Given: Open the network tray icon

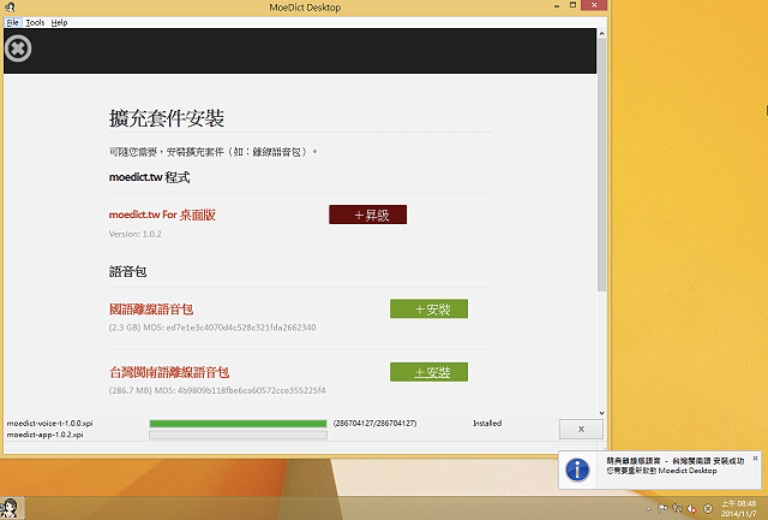Looking at the screenshot, I should [x=677, y=509].
